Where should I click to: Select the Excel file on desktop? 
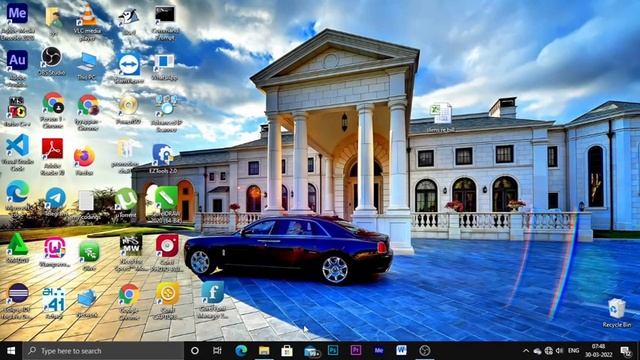click(x=440, y=118)
